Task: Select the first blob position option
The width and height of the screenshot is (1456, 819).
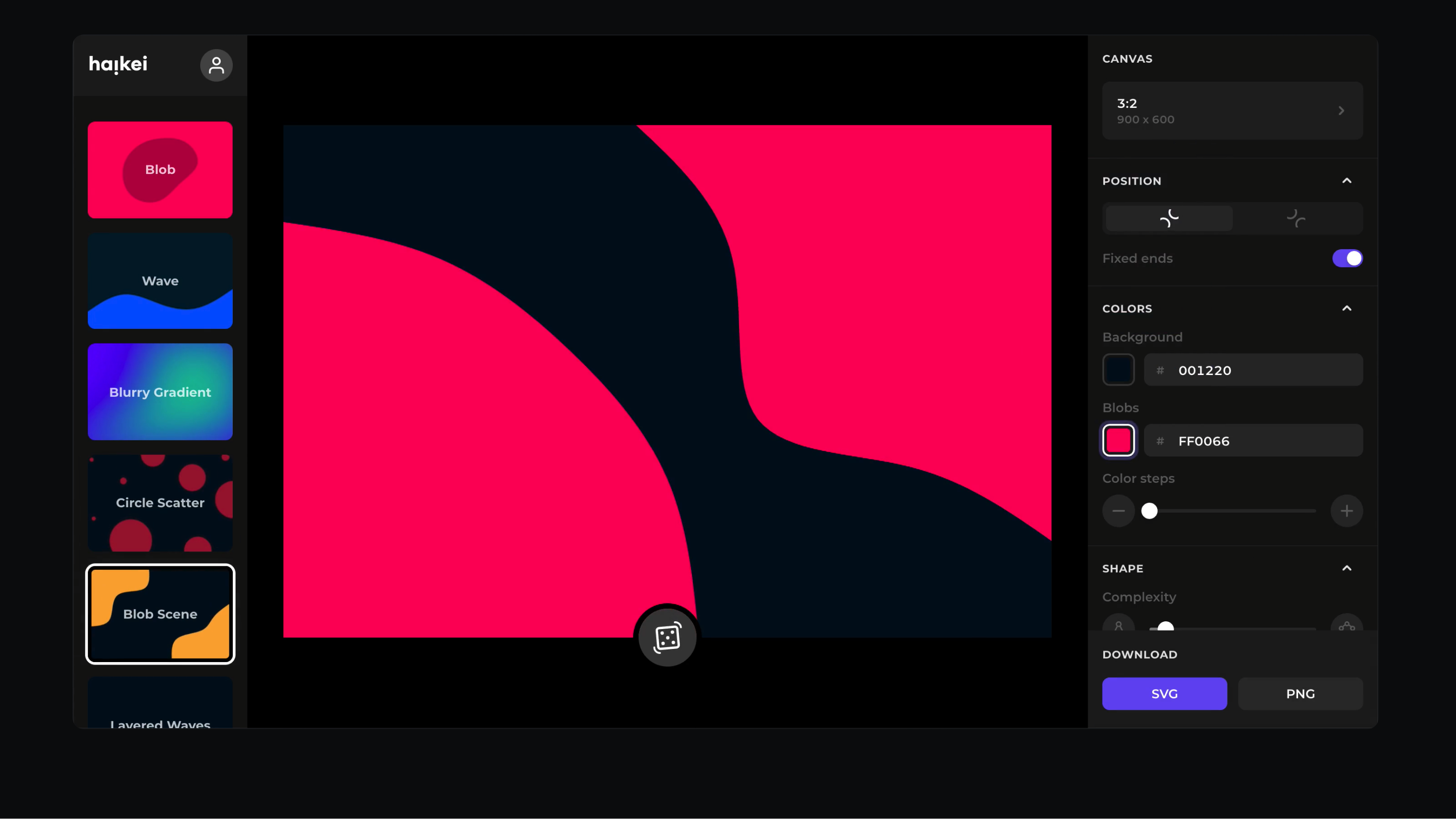Action: [x=1169, y=218]
